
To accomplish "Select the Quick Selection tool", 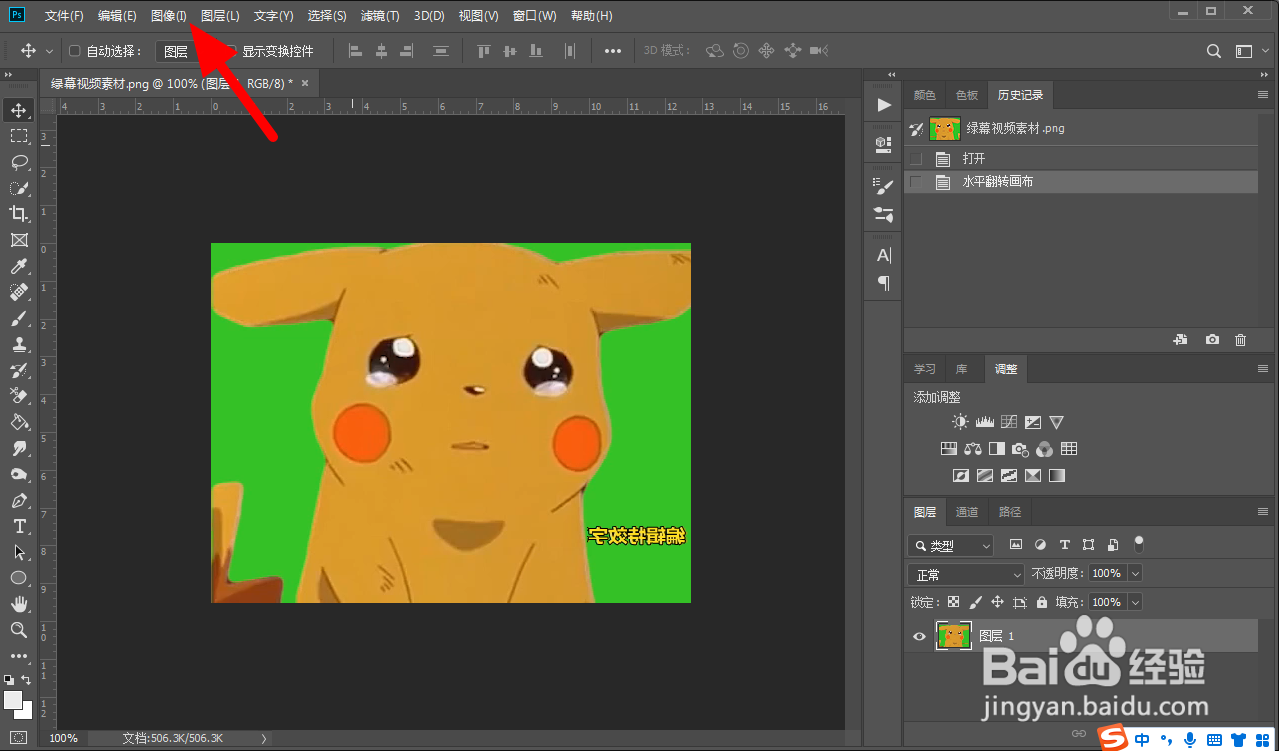I will (19, 188).
